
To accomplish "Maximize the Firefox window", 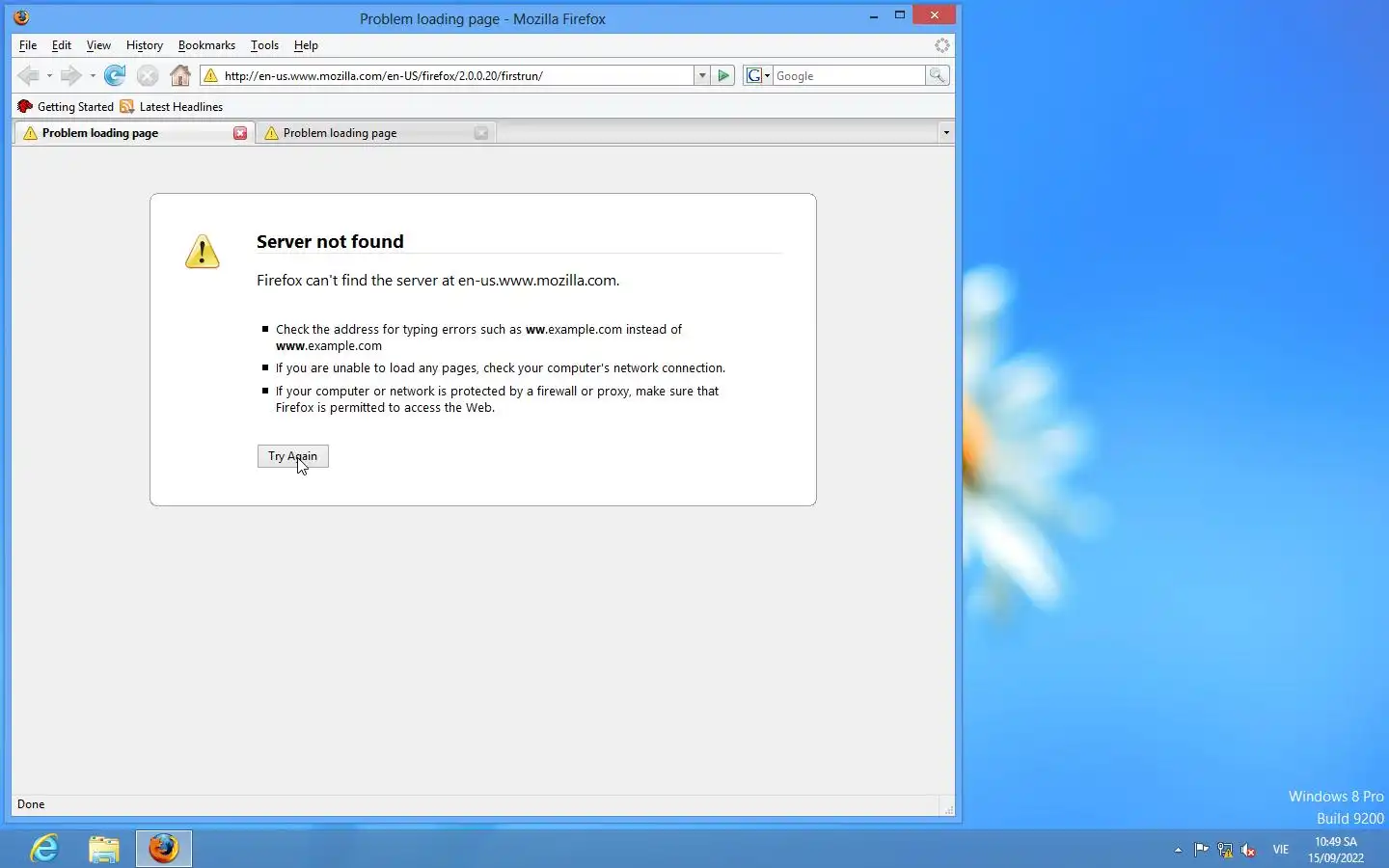I will pos(900,15).
